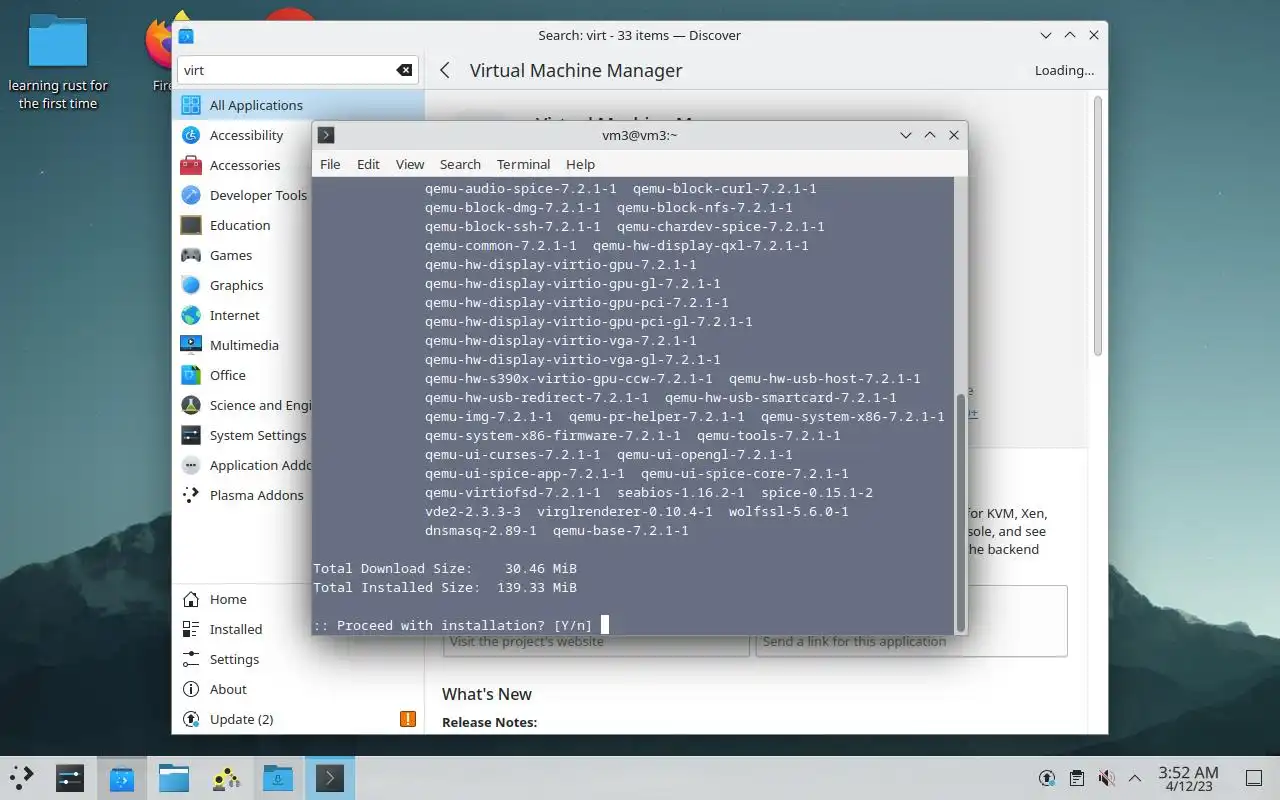Select the Accessibility category icon
The width and height of the screenshot is (1280, 800).
(191, 135)
